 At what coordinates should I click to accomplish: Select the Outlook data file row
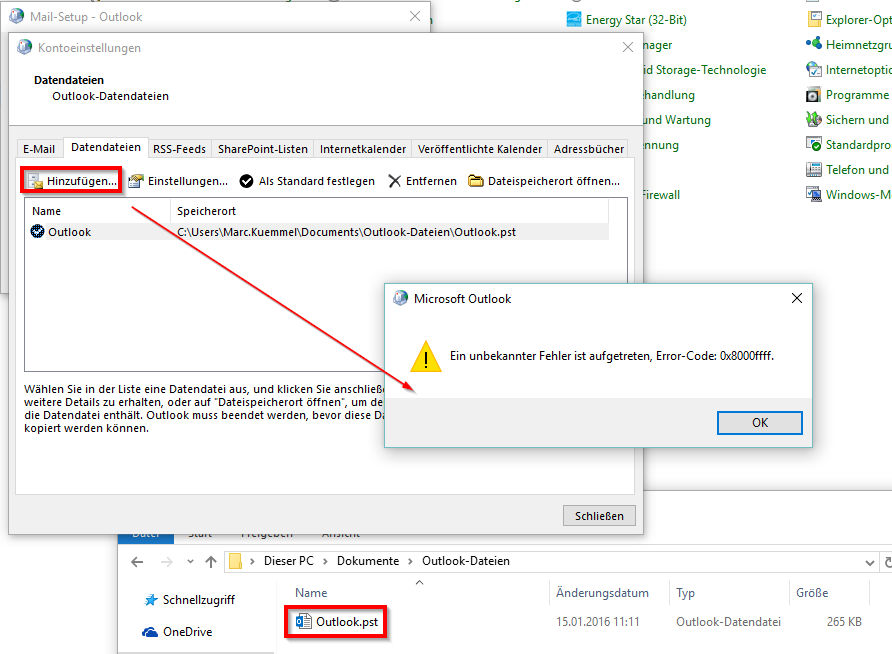click(x=319, y=232)
